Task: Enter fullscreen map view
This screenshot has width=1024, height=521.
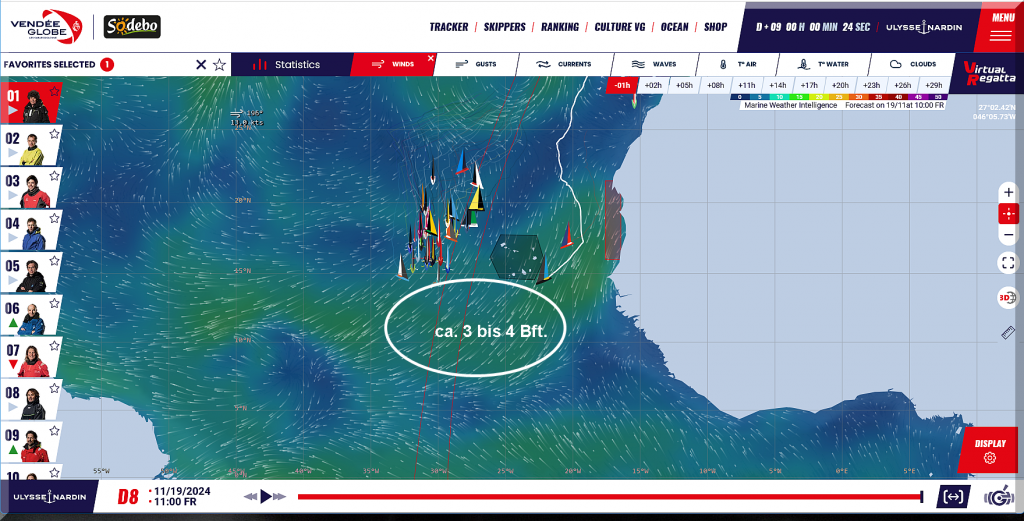Action: pyautogui.click(x=1008, y=263)
